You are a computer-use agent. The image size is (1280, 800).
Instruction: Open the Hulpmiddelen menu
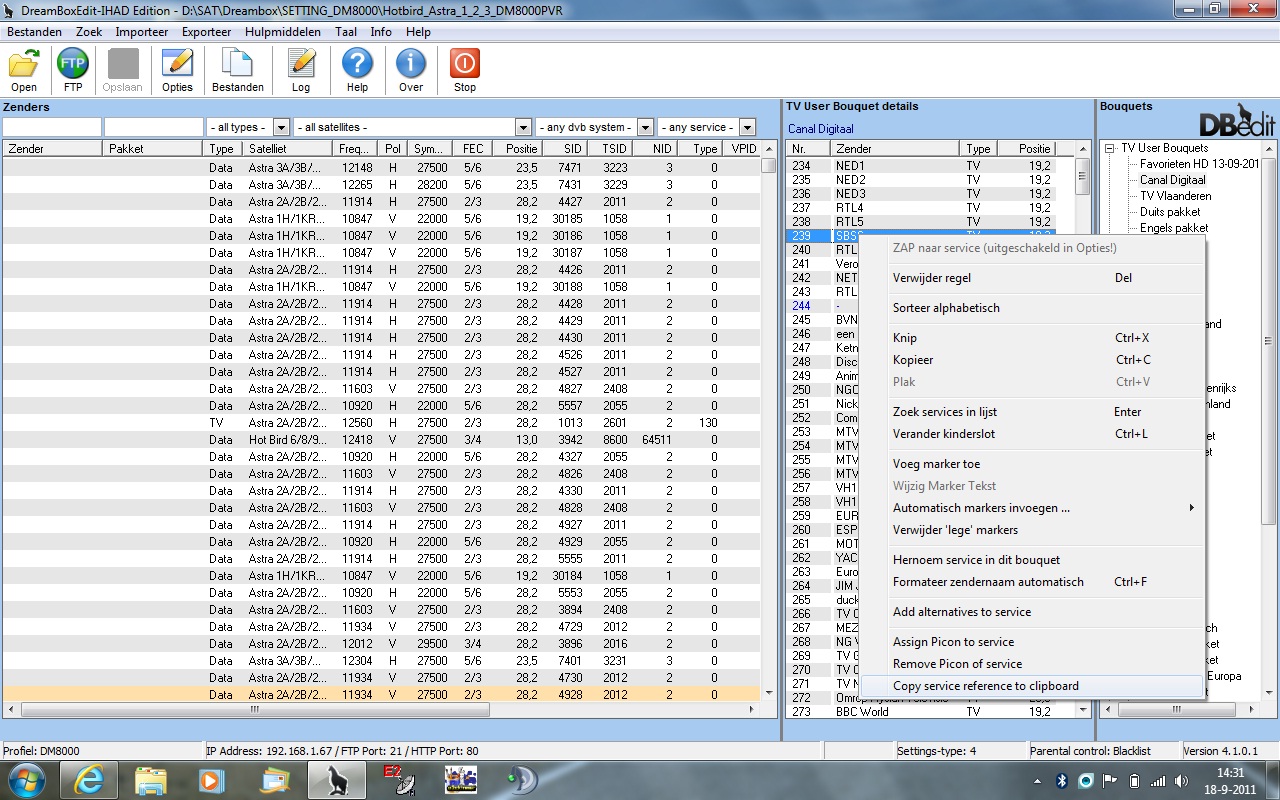[x=283, y=32]
